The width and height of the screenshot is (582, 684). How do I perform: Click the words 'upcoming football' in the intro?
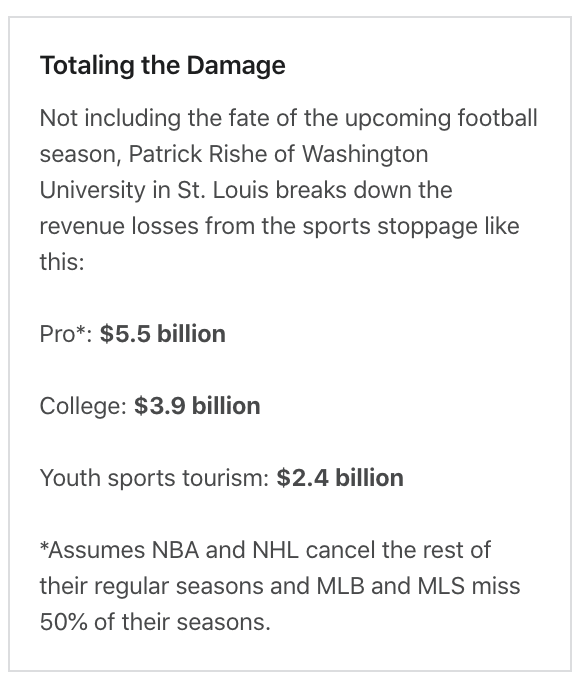click(x=441, y=119)
